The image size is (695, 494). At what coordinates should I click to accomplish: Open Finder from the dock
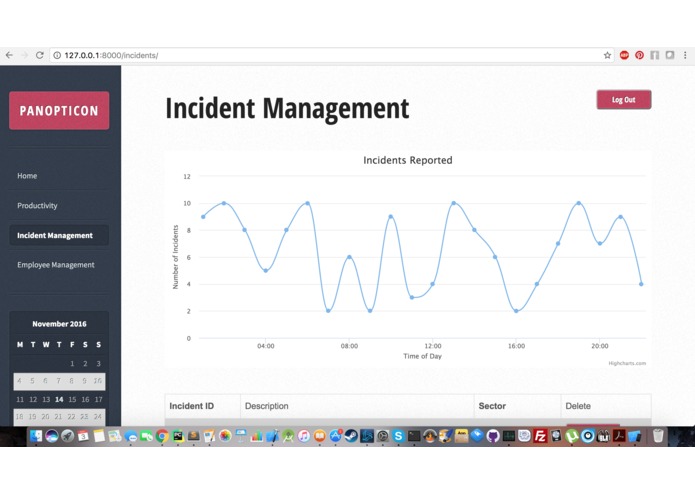click(36, 436)
